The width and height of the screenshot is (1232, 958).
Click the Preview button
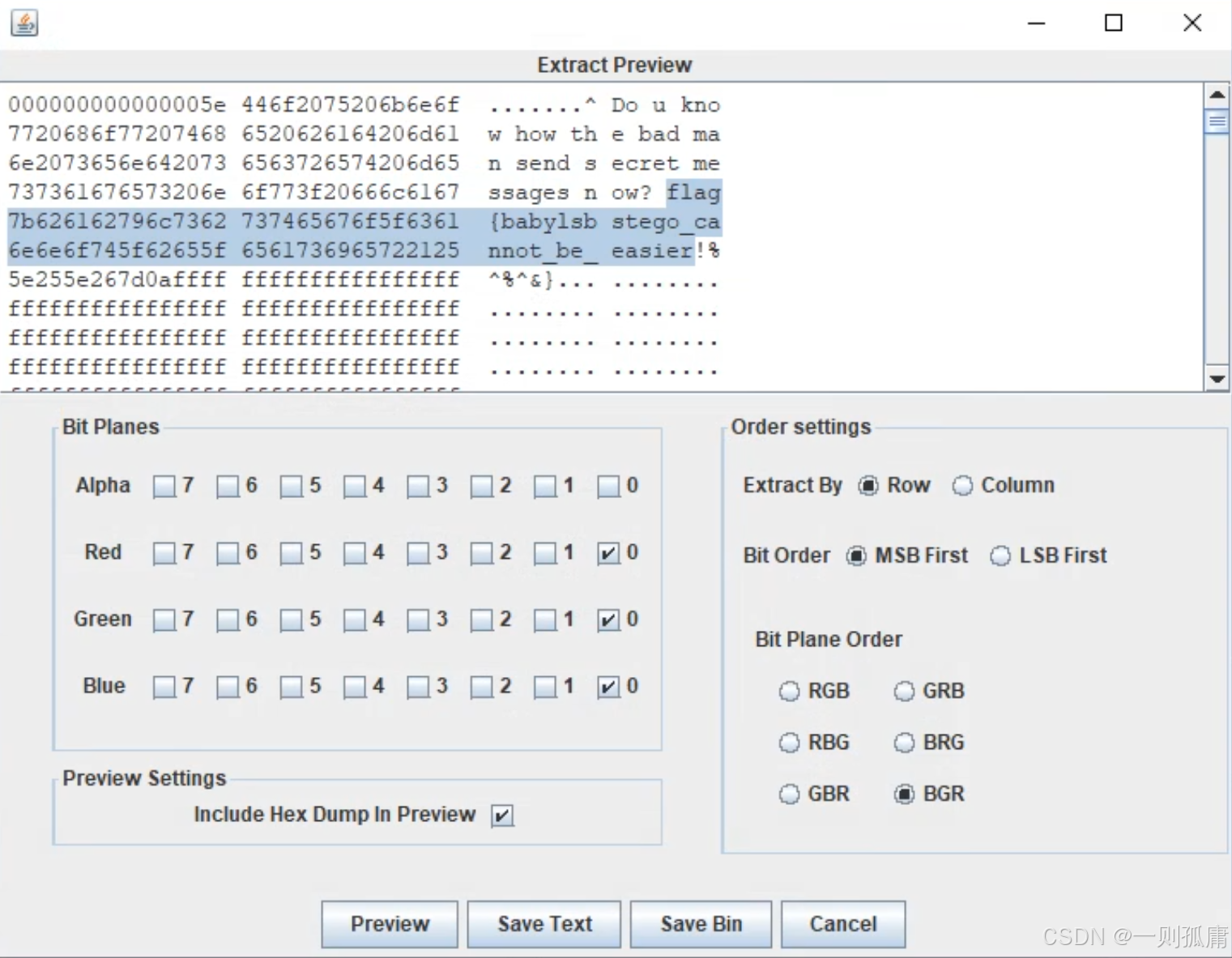click(389, 924)
